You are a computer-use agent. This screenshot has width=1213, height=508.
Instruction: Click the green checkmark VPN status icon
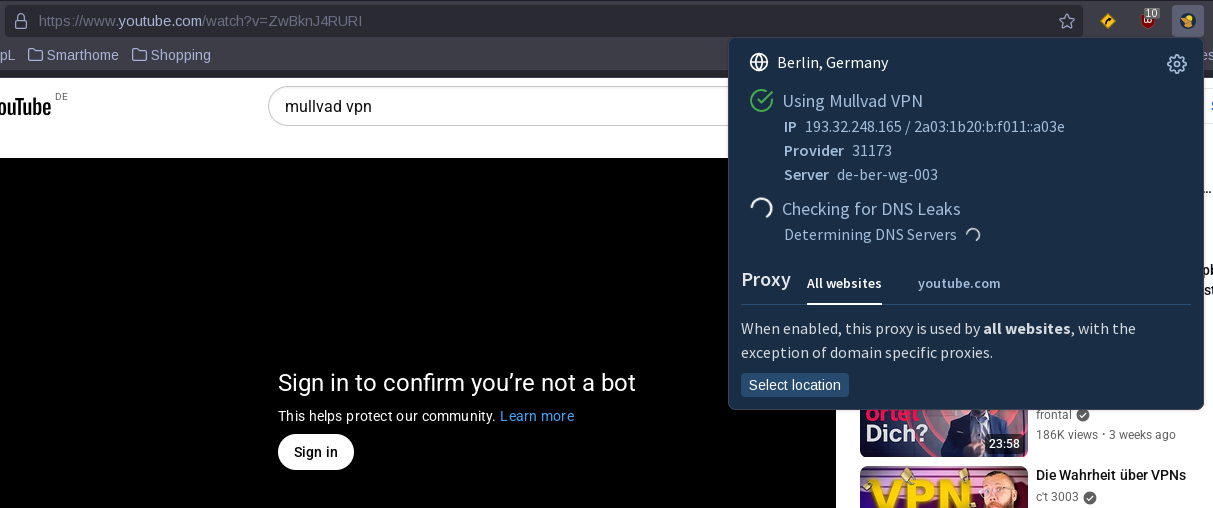point(762,100)
